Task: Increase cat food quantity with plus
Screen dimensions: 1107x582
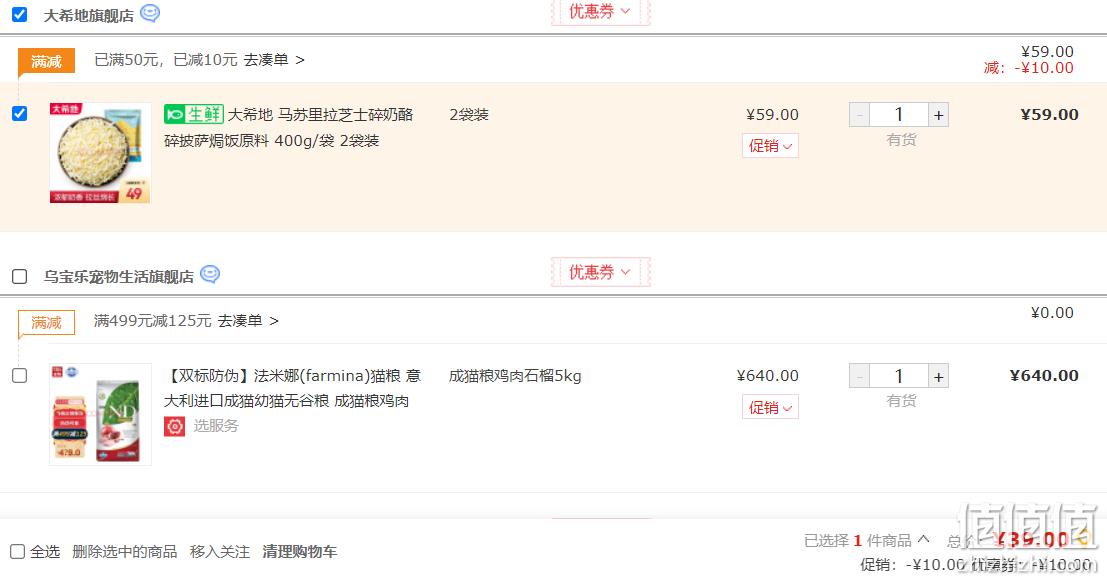Action: click(938, 376)
